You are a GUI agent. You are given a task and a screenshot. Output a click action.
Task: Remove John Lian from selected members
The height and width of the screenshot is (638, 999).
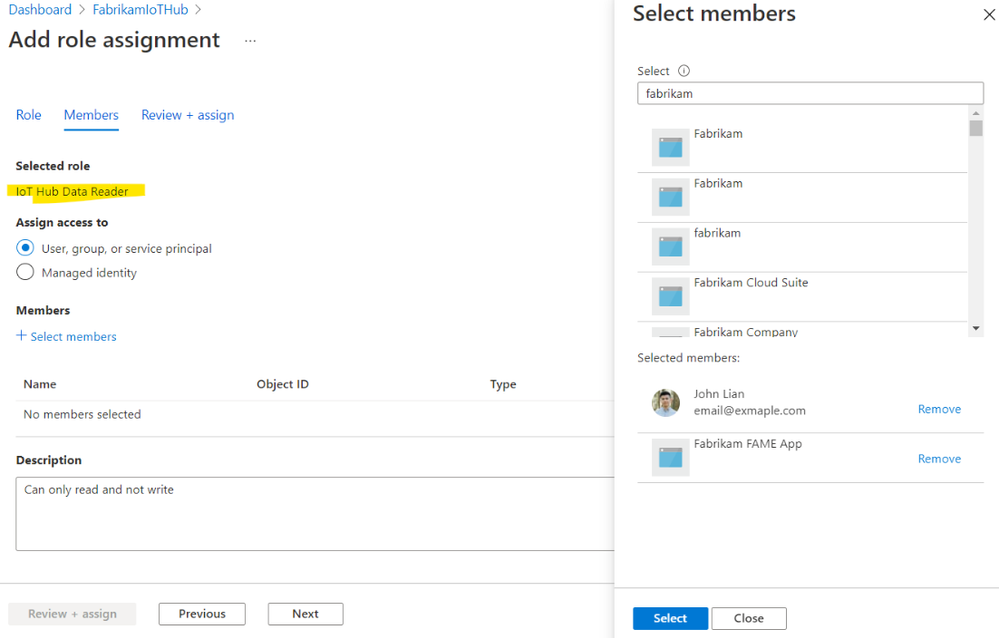[x=939, y=409]
